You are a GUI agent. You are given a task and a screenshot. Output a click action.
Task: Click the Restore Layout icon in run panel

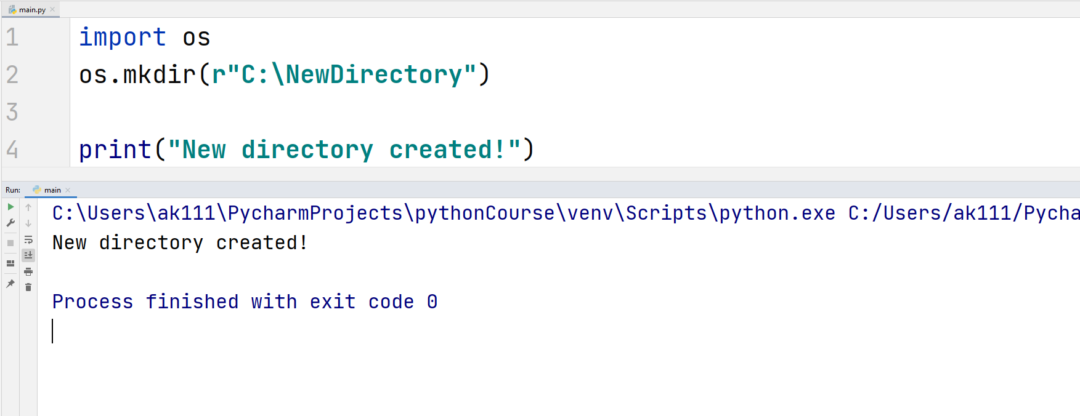10,263
